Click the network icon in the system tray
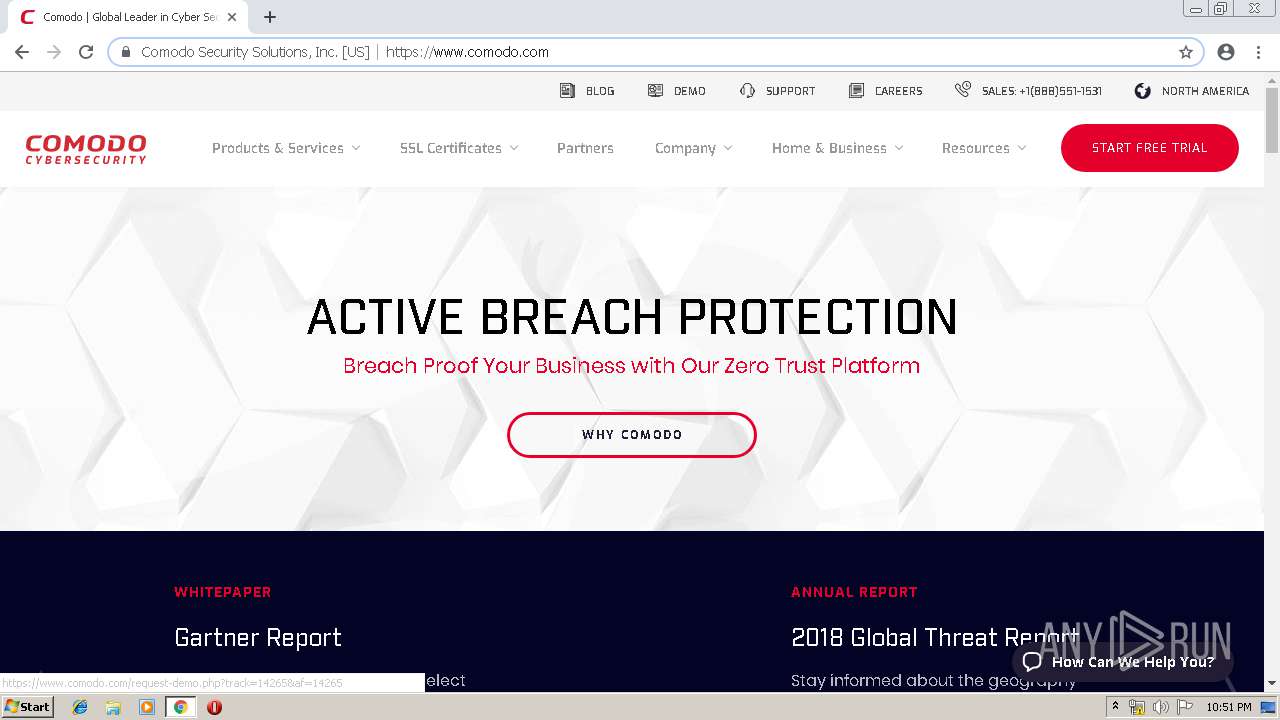This screenshot has height=720, width=1280. (x=1137, y=707)
